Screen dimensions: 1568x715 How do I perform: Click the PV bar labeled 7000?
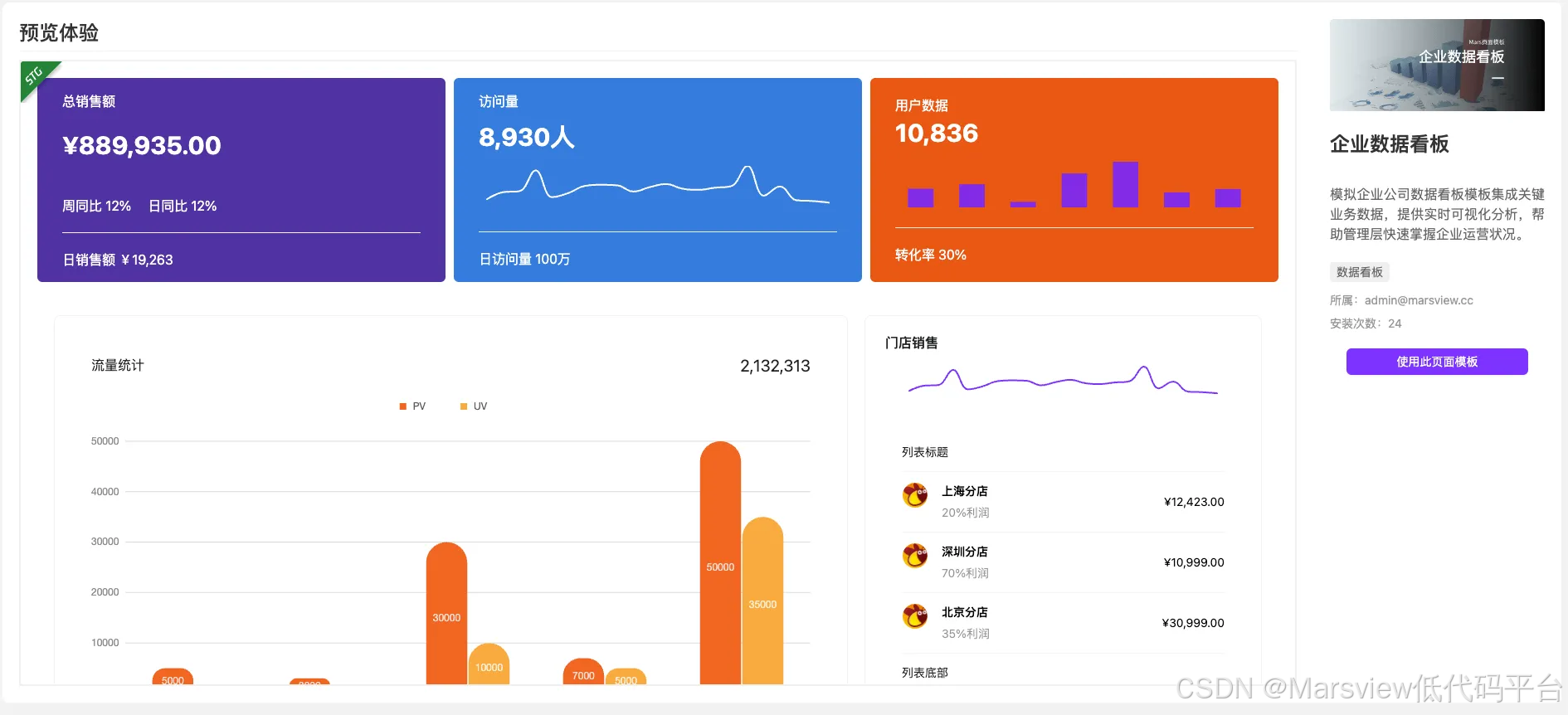(x=583, y=672)
